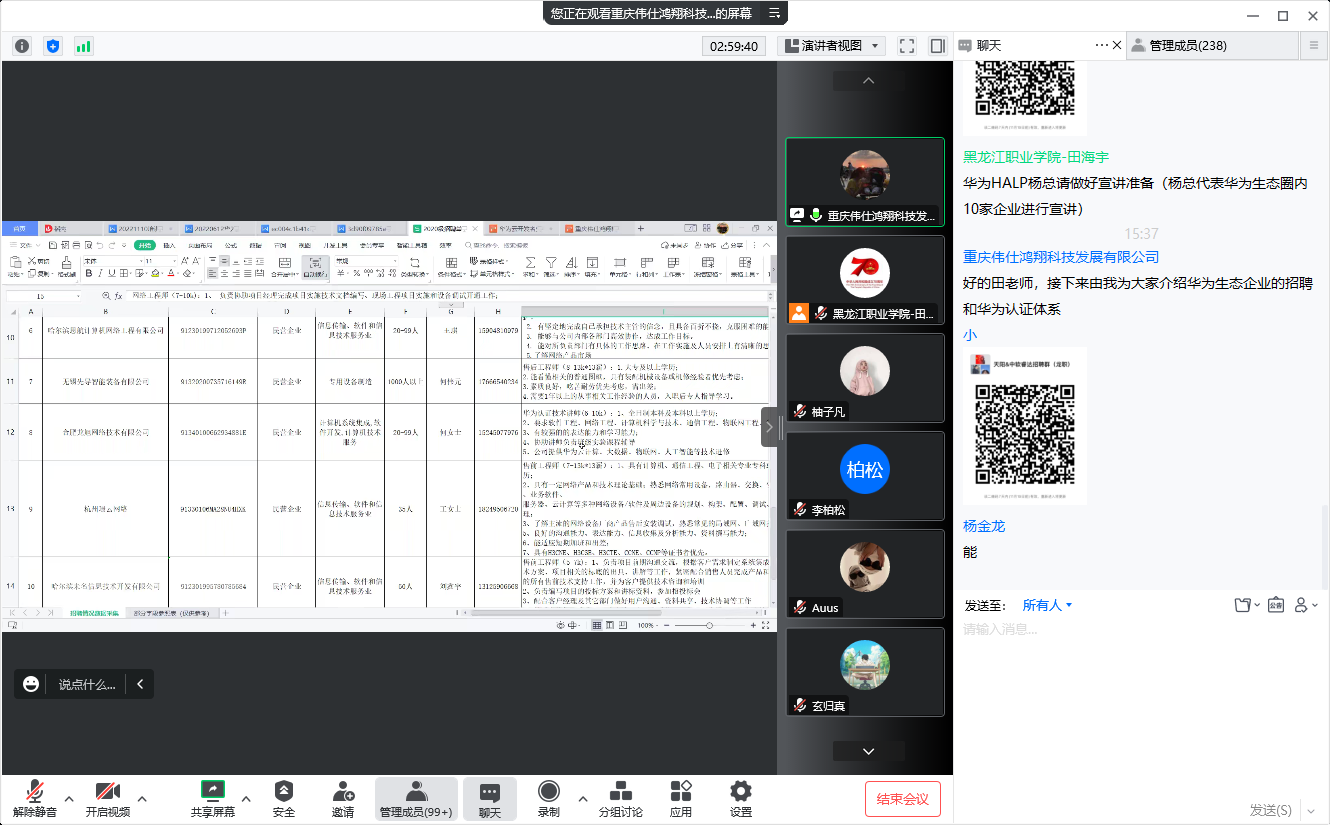Open the send-to 所有人 dropdown

1047,605
